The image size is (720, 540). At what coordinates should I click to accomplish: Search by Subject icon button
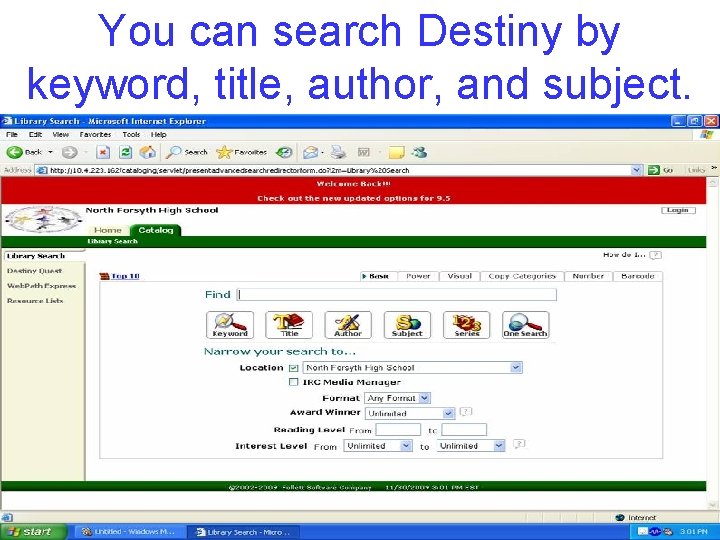(x=407, y=325)
